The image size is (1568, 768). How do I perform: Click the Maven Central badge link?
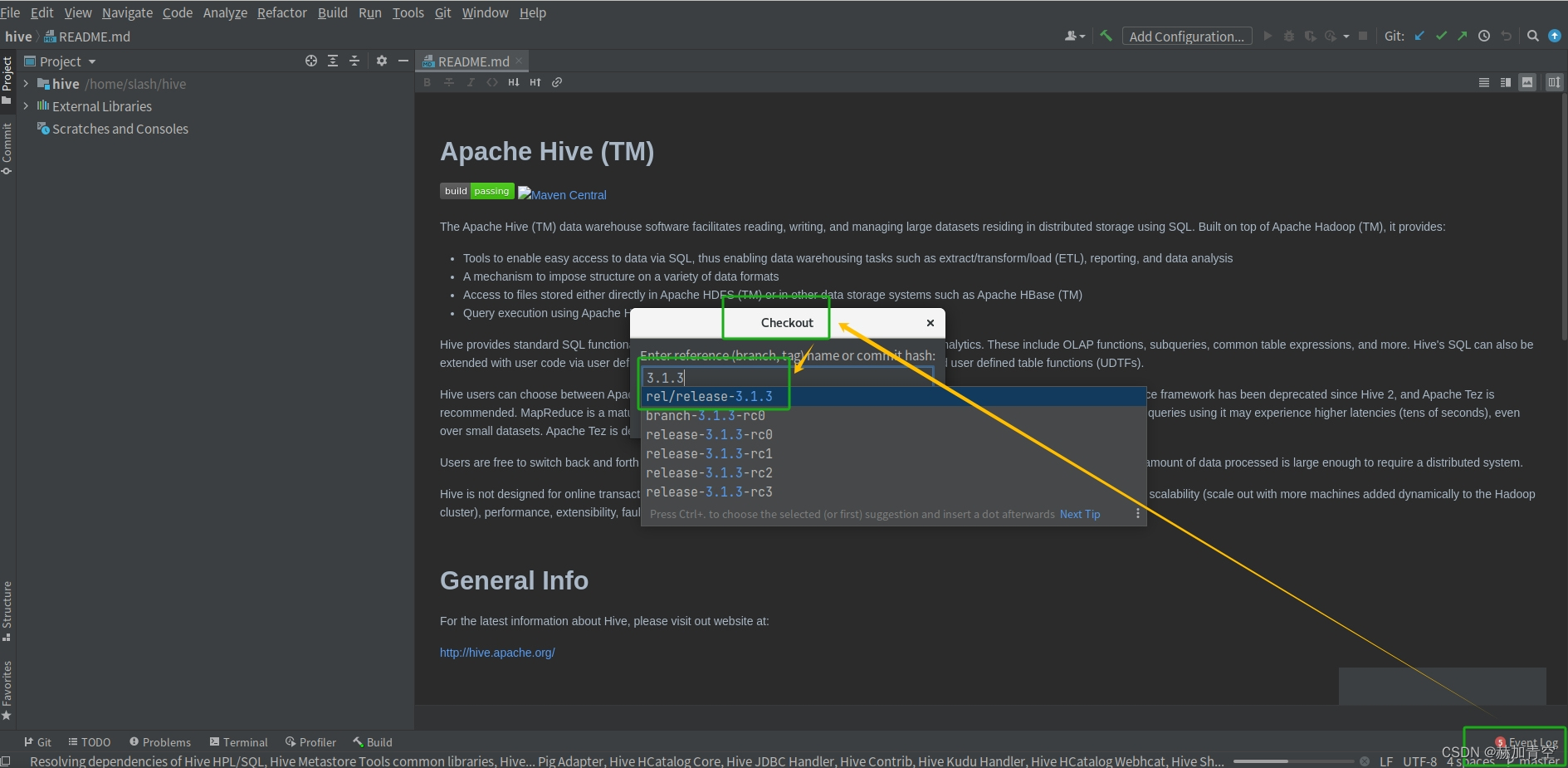click(x=562, y=194)
